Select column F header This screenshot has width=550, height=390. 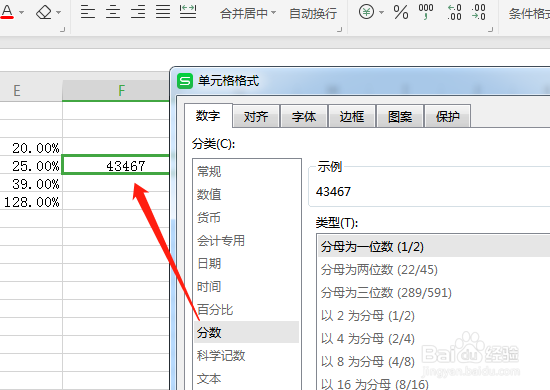116,90
